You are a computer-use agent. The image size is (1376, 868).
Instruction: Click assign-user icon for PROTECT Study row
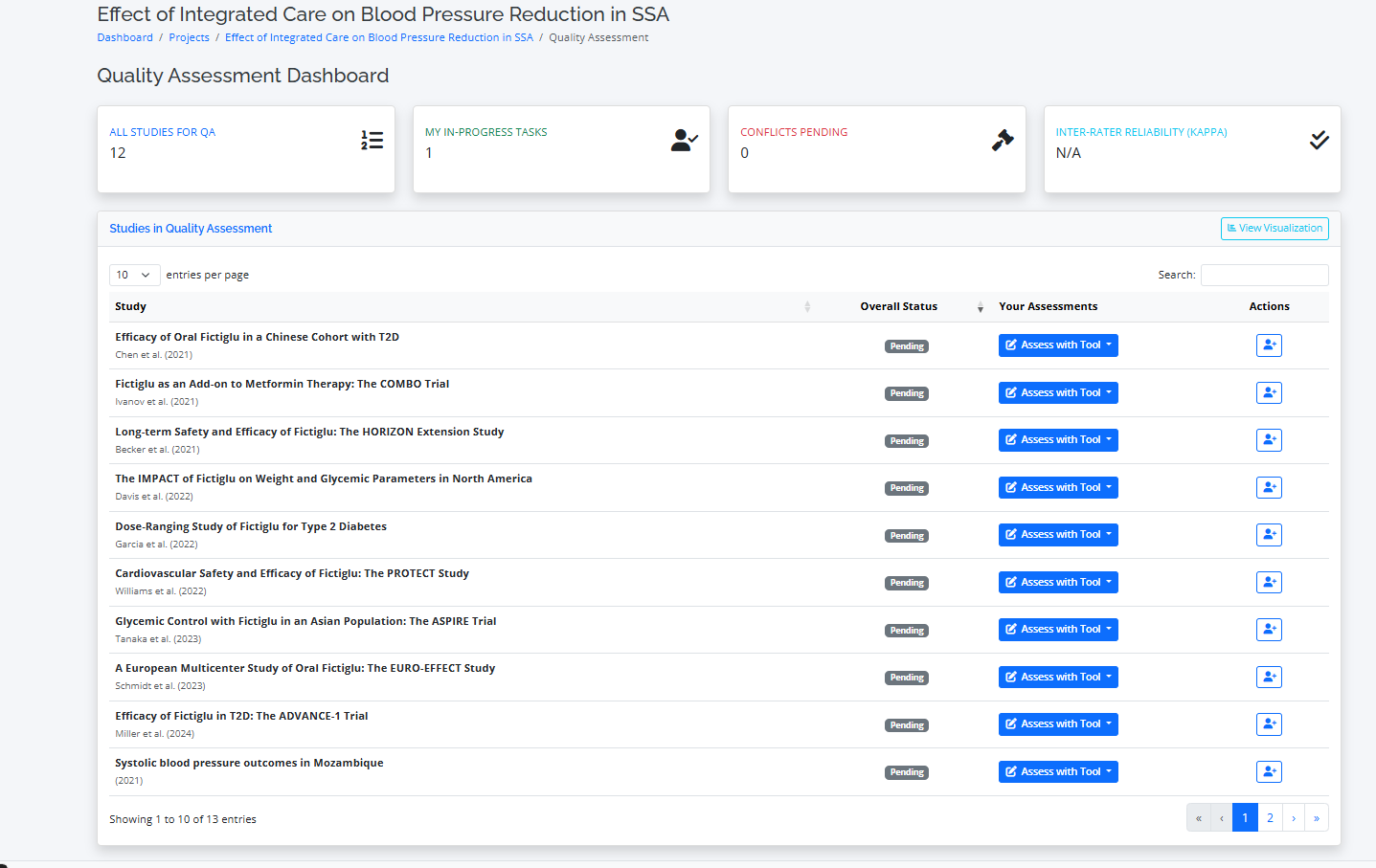1269,582
